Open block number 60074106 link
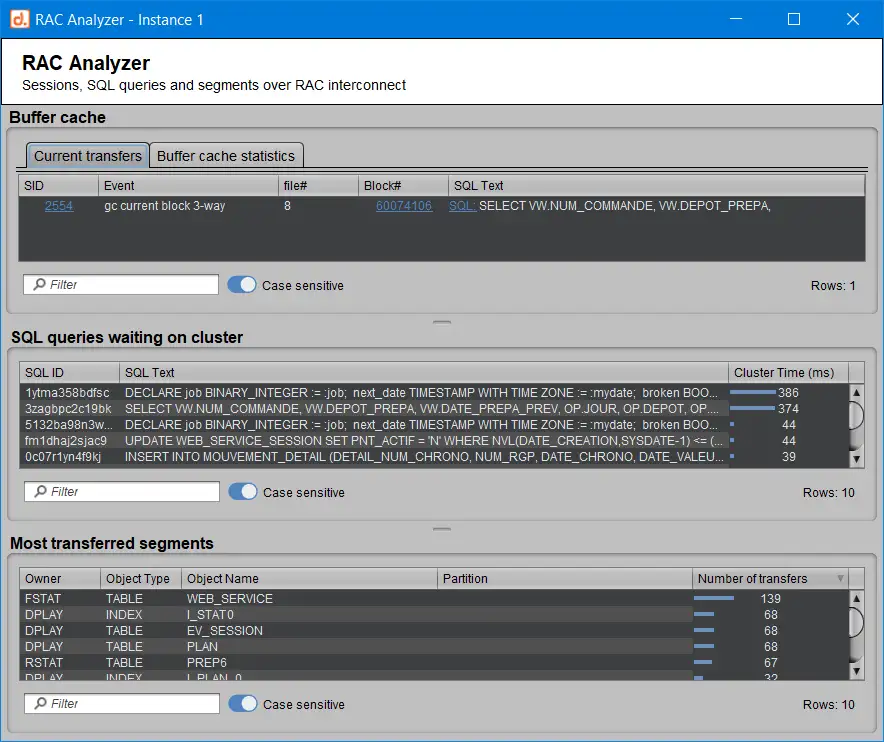Screen dimensions: 884x742 point(404,206)
